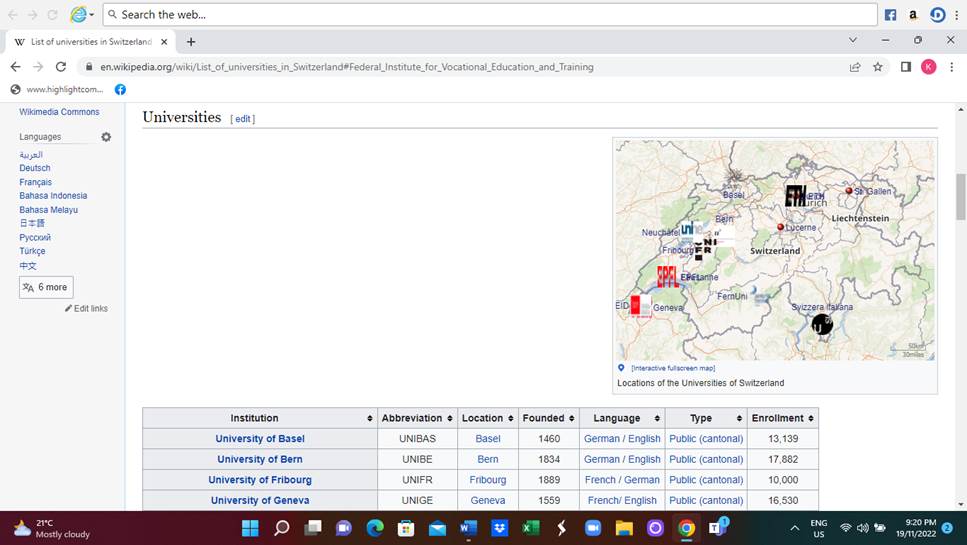Open language settings gear icon

[106, 137]
